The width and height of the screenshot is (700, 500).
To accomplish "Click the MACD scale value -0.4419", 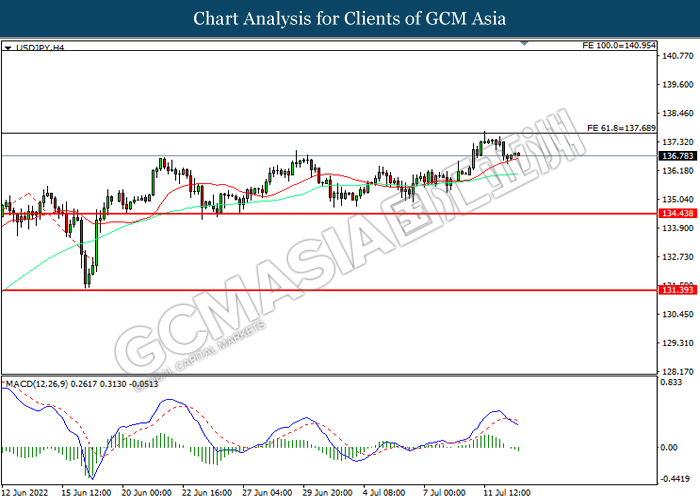I will pyautogui.click(x=675, y=479).
